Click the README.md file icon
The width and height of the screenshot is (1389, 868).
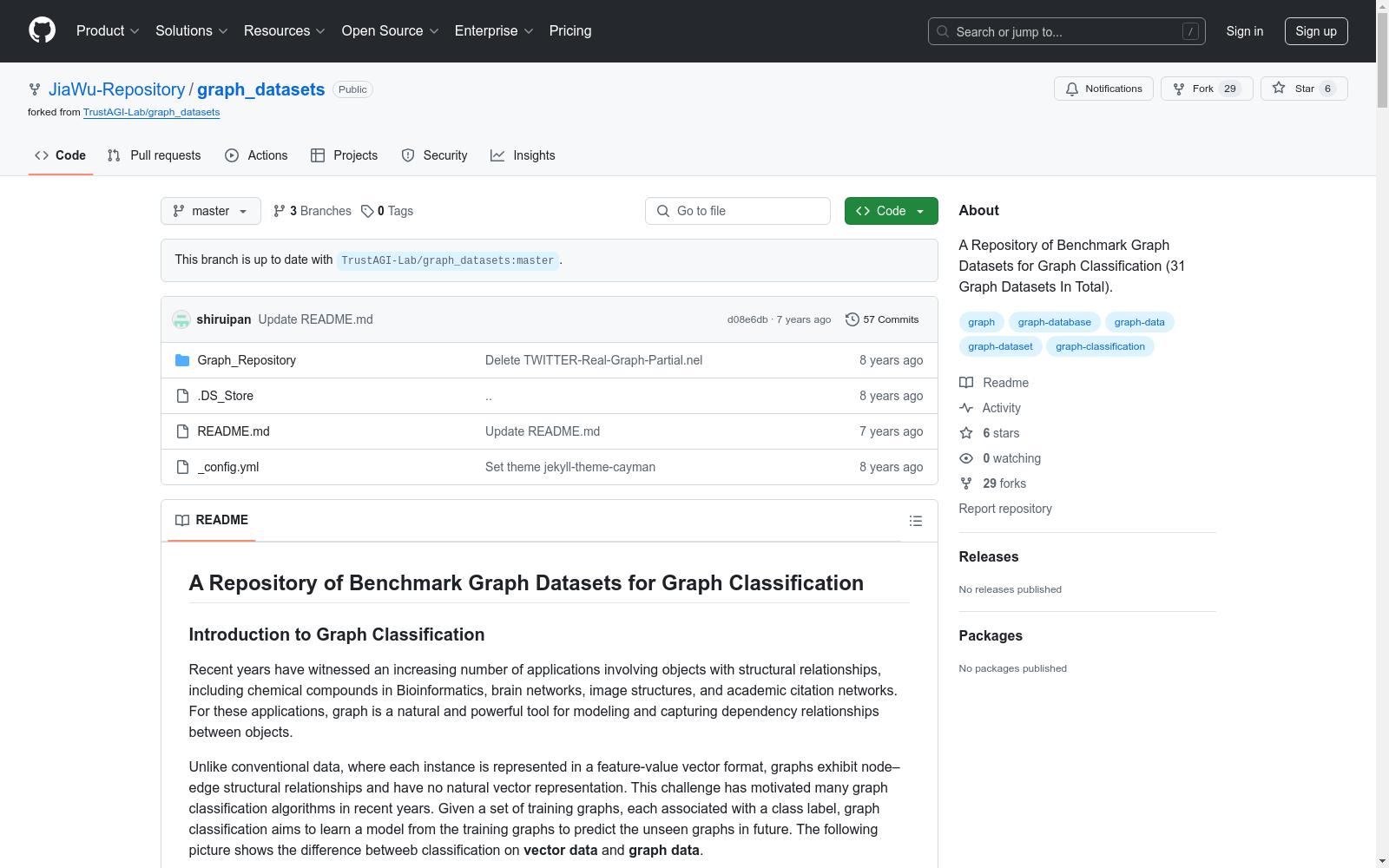[182, 431]
